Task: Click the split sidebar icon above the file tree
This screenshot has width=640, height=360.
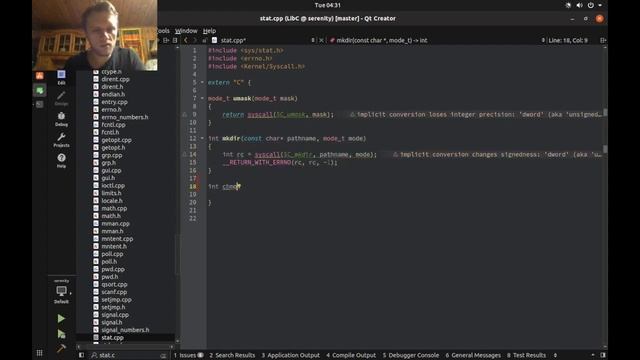Action: 166,40
